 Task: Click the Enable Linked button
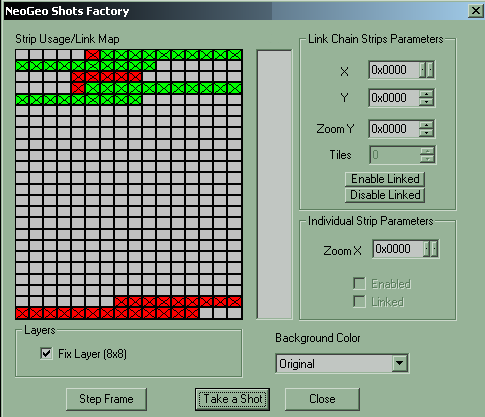pos(385,179)
